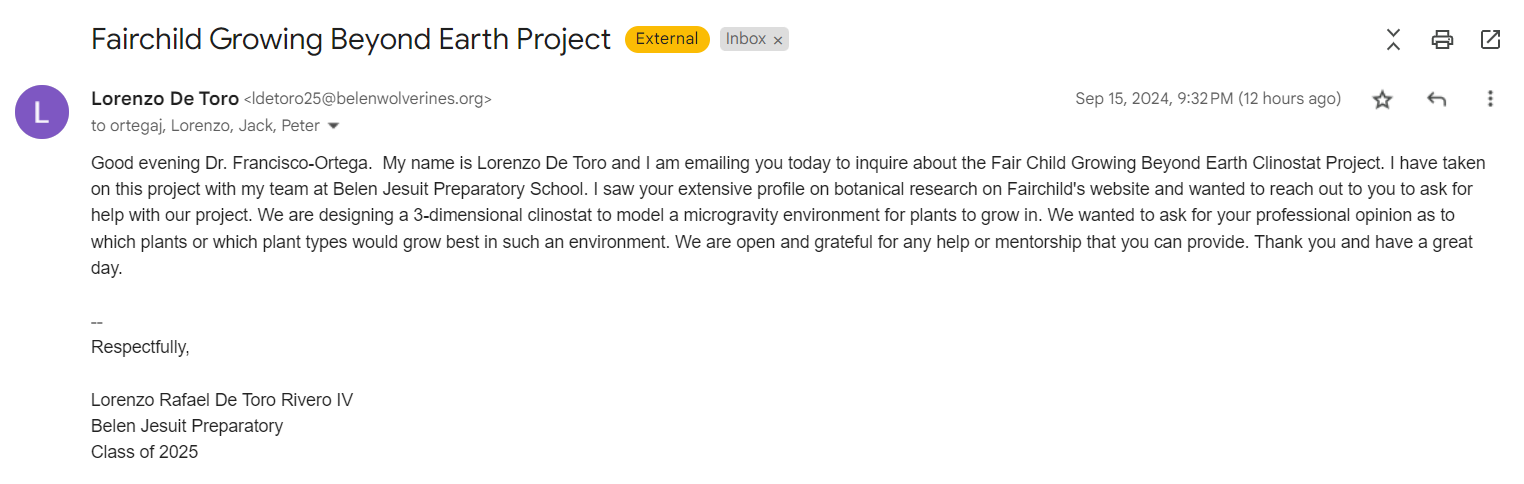This screenshot has height=484, width=1524.
Task: Open email in new window icon
Action: click(x=1490, y=40)
